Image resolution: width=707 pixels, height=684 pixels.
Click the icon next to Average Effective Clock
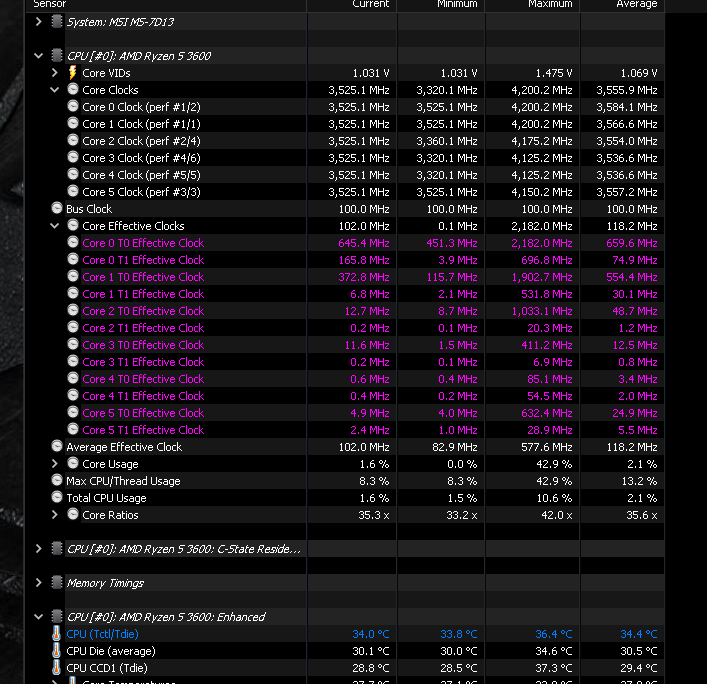click(x=57, y=447)
